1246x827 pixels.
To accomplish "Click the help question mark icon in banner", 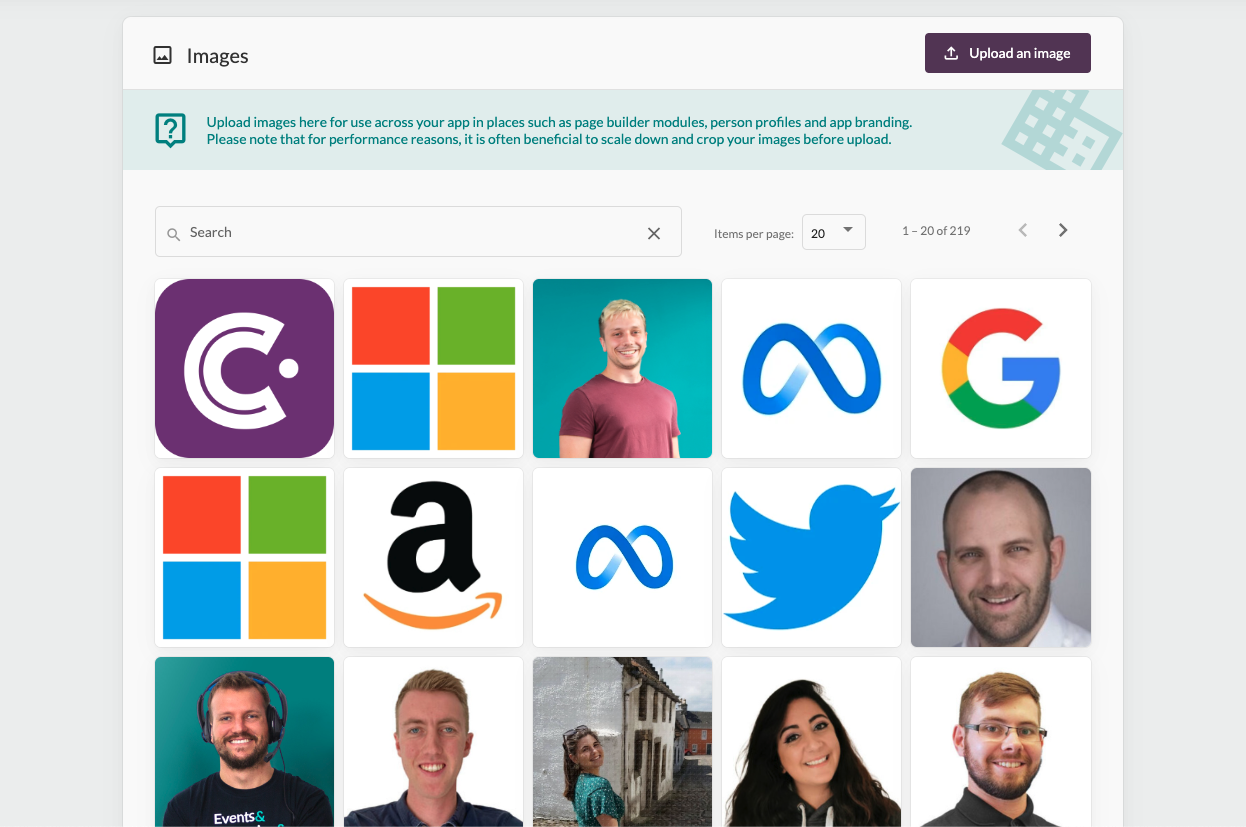I will (171, 130).
